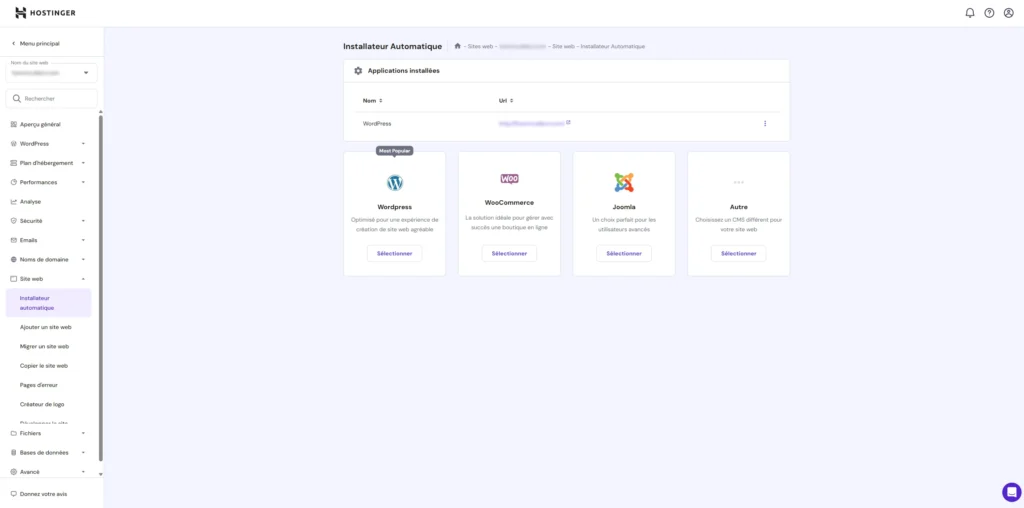Click the Hostinger logo
The width and height of the screenshot is (1024, 508).
(45, 13)
